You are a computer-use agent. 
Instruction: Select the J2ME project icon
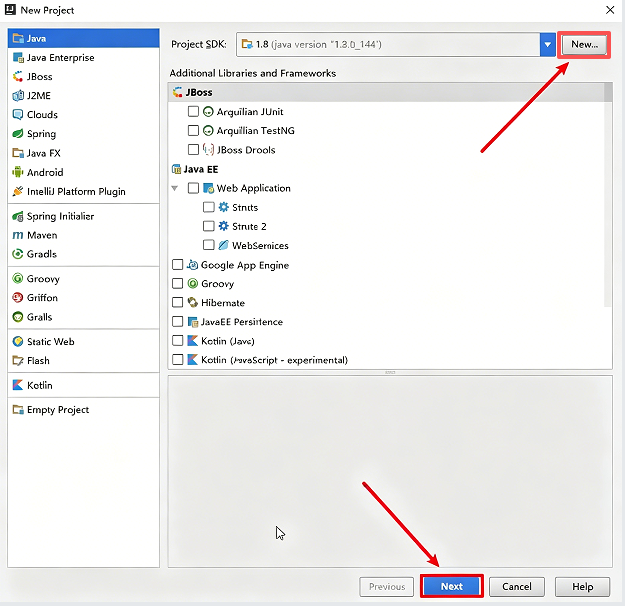(18, 96)
